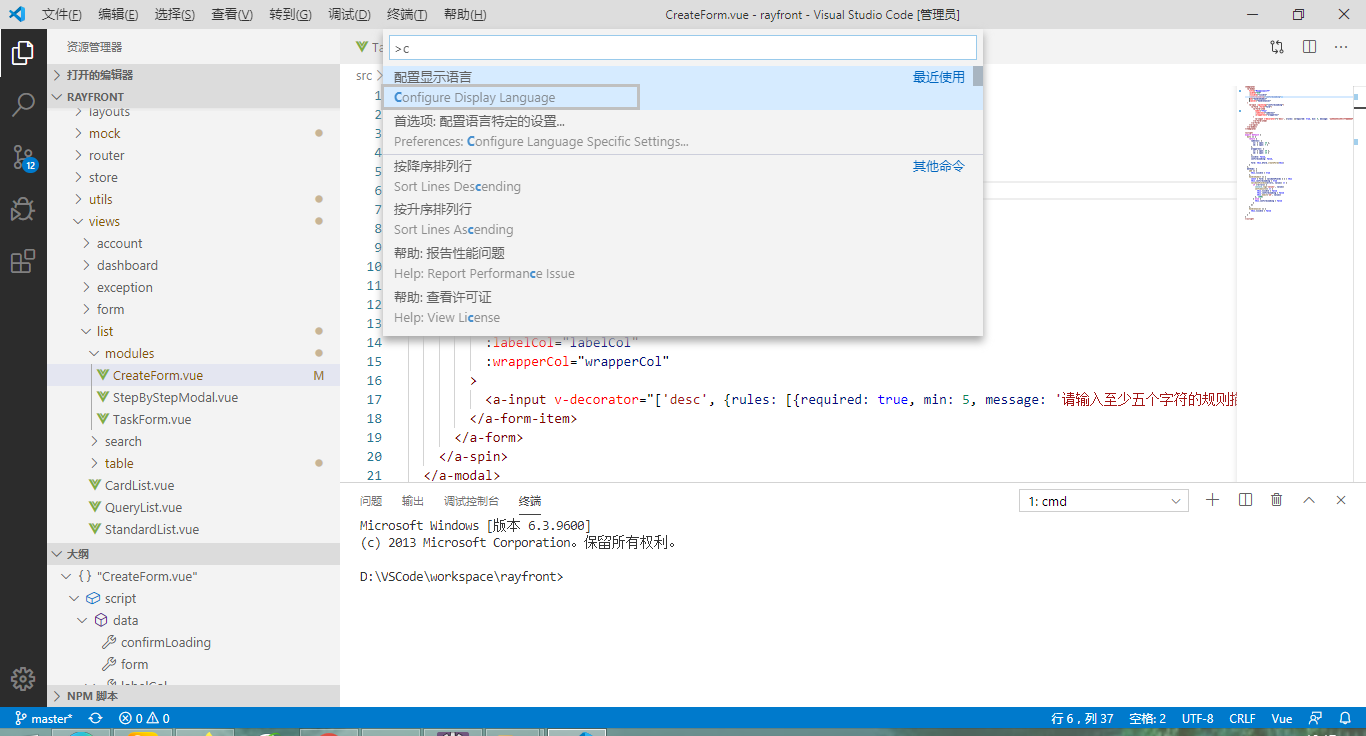Collapse the 大纲 outline section
1366x736 pixels.
point(193,554)
